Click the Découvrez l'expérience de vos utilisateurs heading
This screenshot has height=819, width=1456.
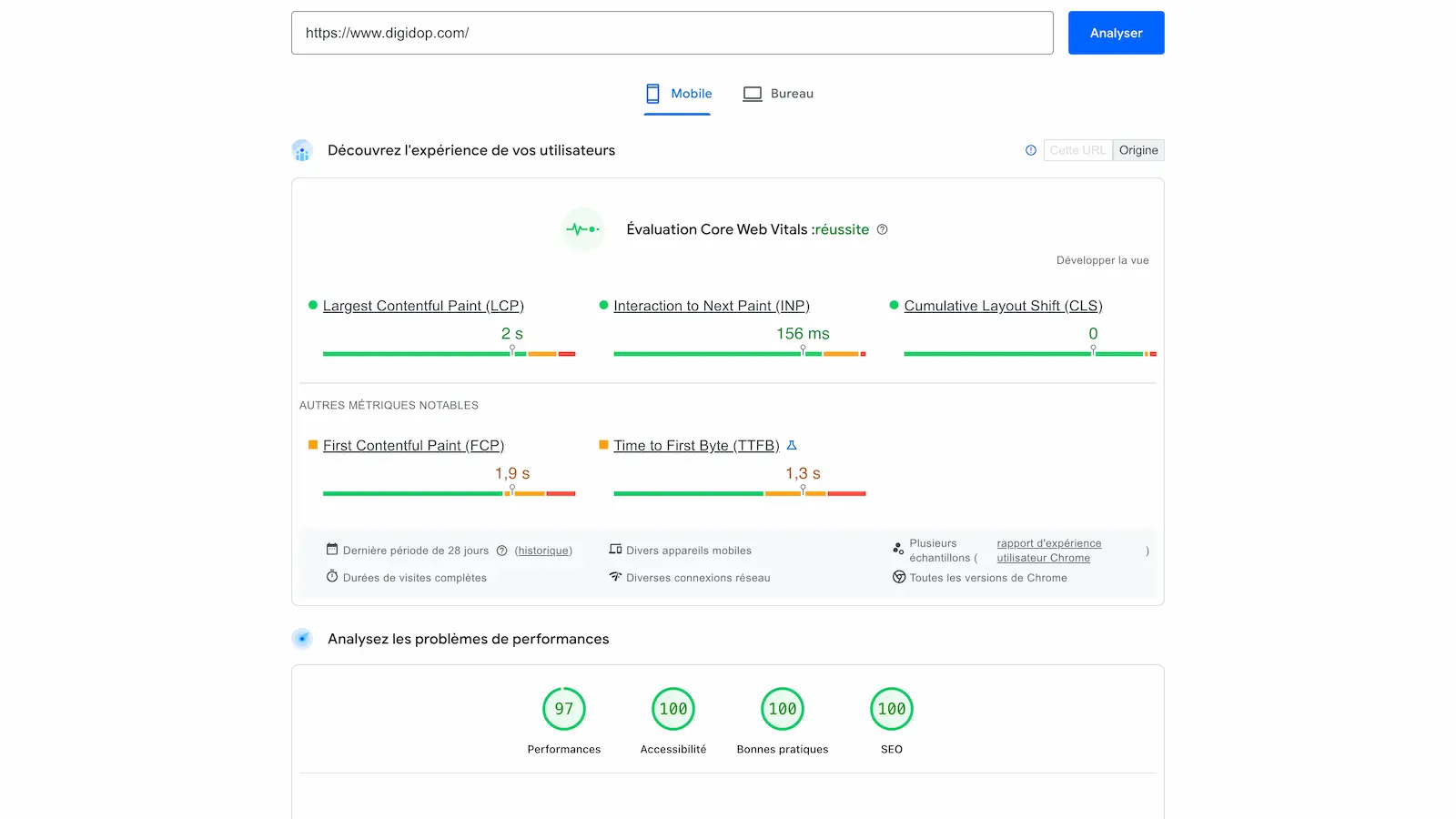(471, 150)
